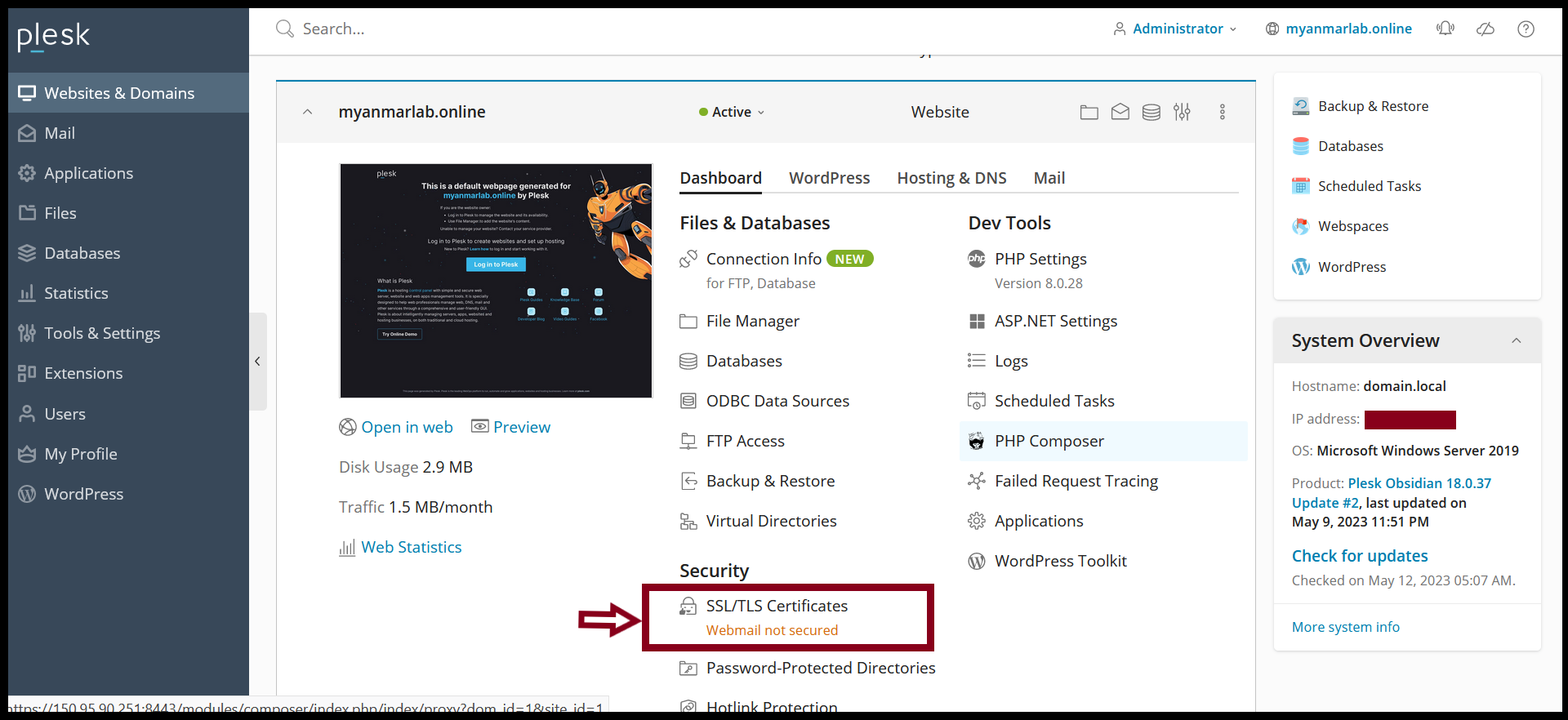Click the cloud icon in top bar
1568x720 pixels.
click(x=1486, y=29)
